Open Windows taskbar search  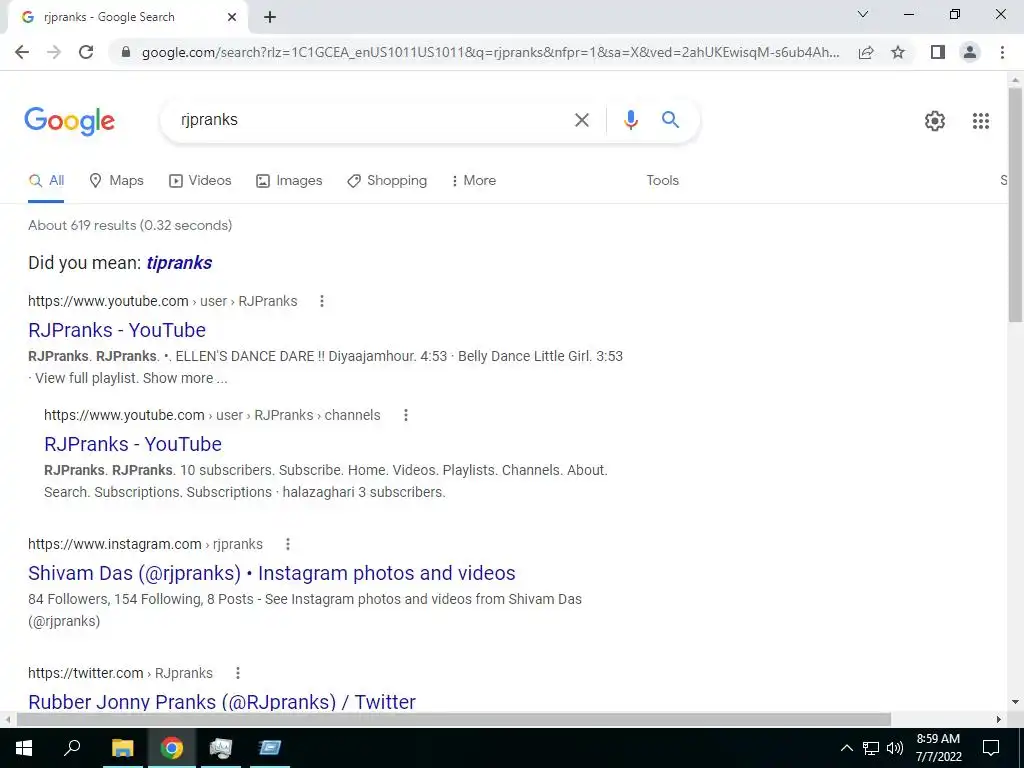[72, 748]
